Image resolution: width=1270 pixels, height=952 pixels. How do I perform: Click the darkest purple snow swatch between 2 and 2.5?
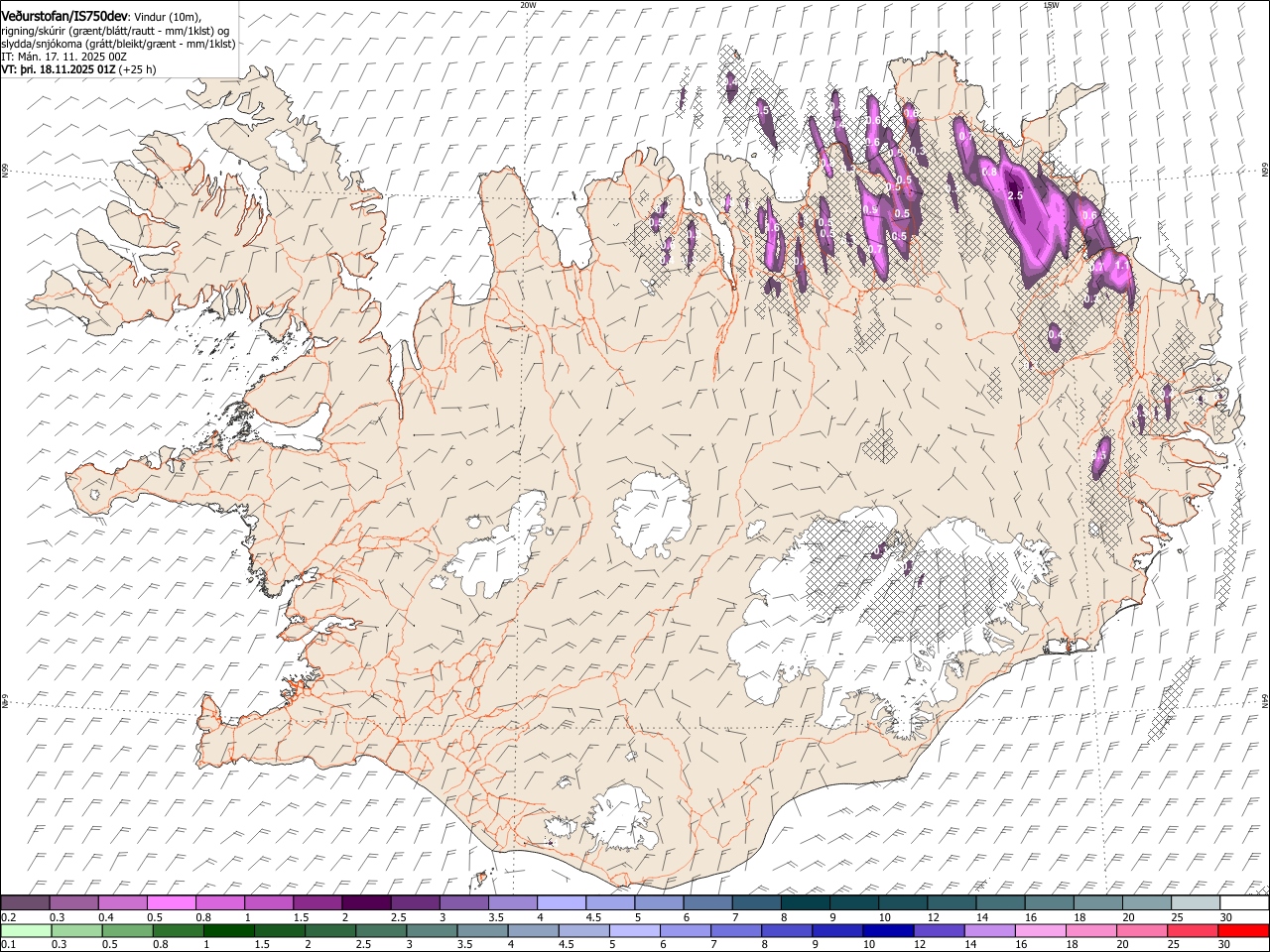click(x=365, y=903)
